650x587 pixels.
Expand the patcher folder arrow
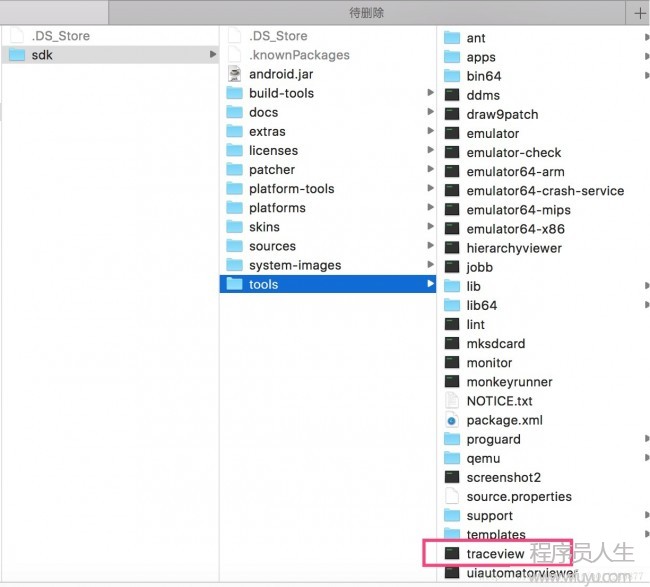point(430,169)
